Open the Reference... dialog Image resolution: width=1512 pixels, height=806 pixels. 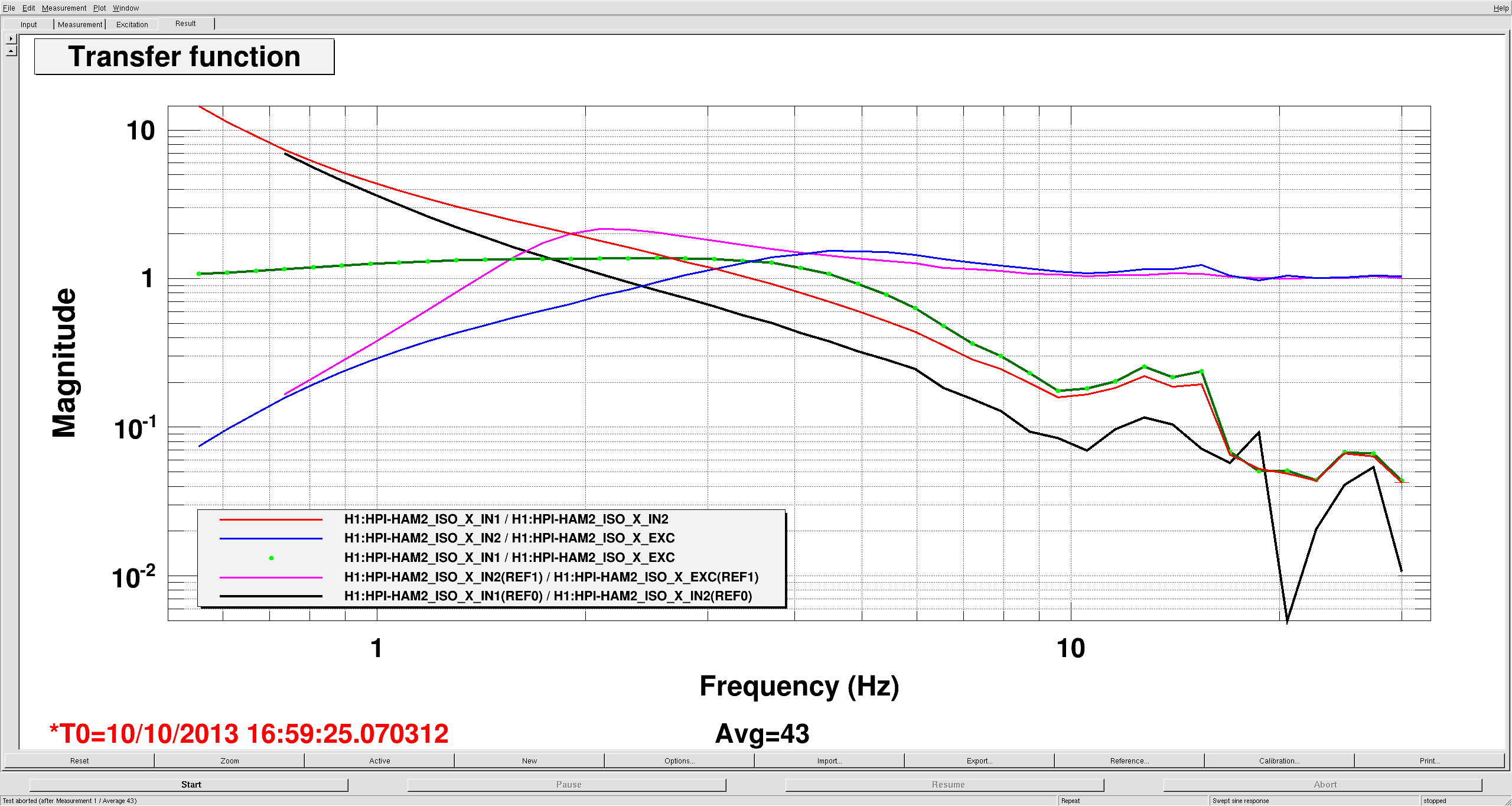coord(1129,760)
